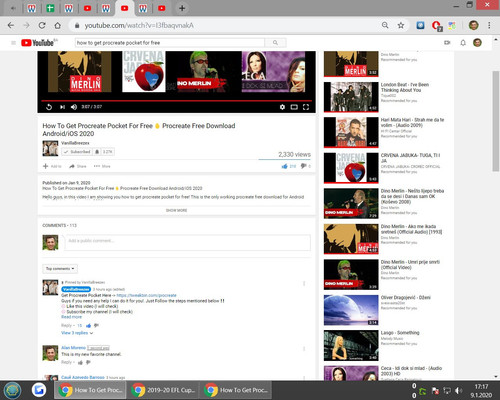The width and height of the screenshot is (500, 400).
Task: Open the YouTube hamburger menu
Action: tap(13, 43)
